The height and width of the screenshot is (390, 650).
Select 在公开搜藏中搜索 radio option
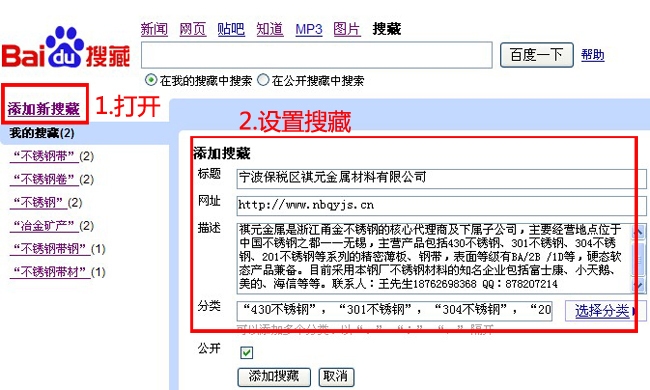(x=263, y=80)
